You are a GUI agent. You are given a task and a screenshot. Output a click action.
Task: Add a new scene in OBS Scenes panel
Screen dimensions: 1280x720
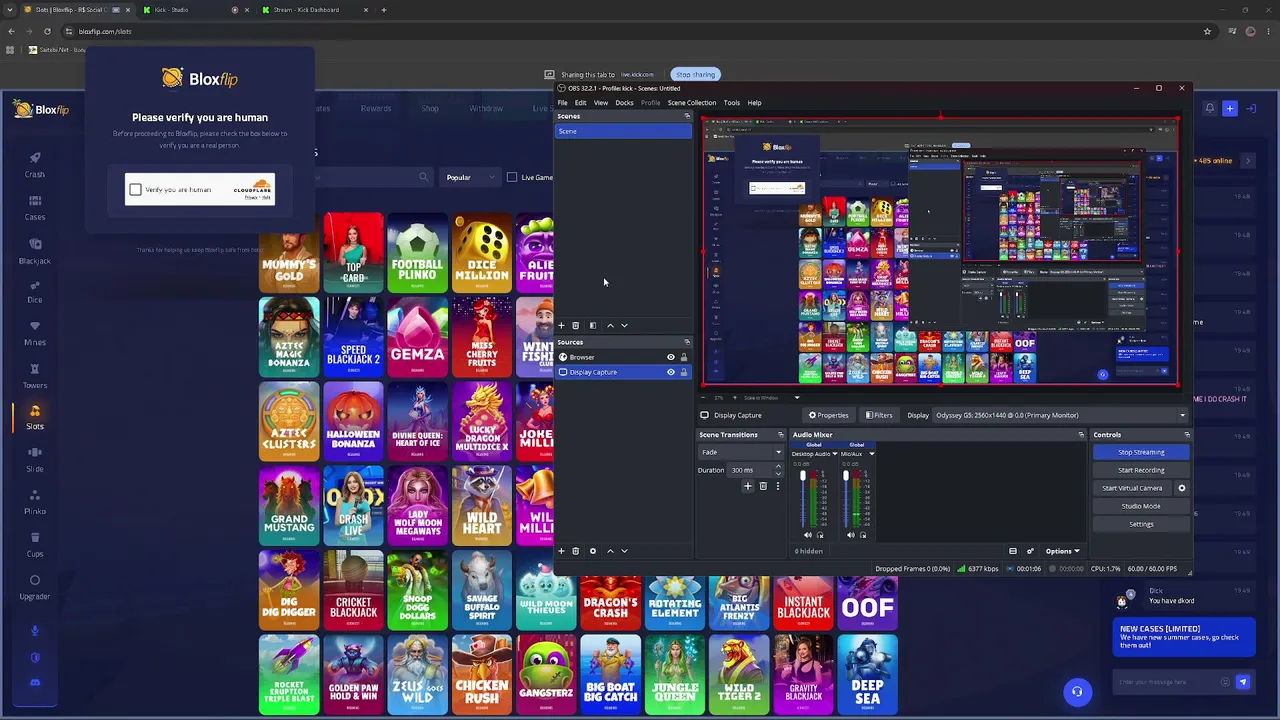(x=561, y=325)
